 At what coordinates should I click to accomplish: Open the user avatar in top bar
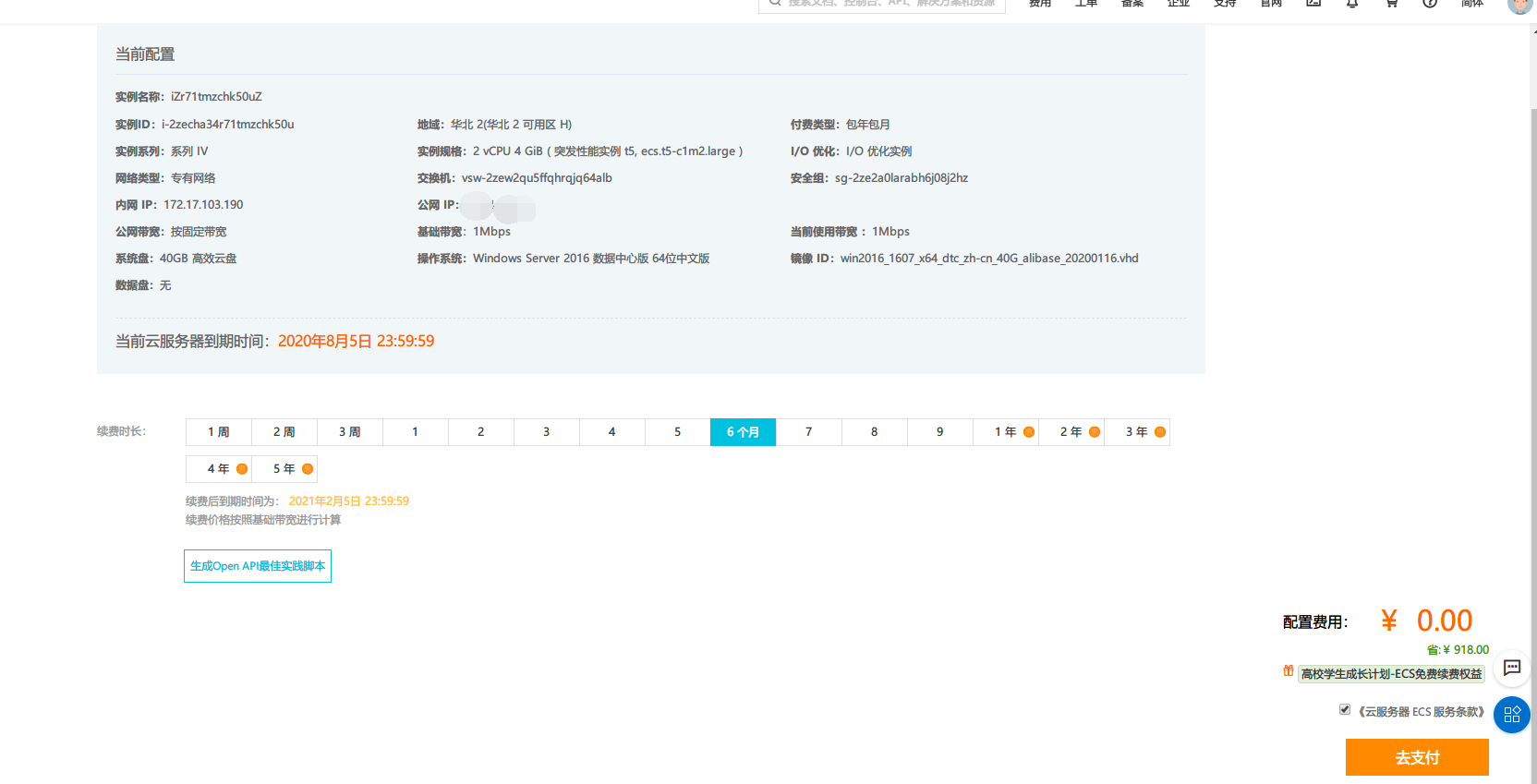point(1519,6)
